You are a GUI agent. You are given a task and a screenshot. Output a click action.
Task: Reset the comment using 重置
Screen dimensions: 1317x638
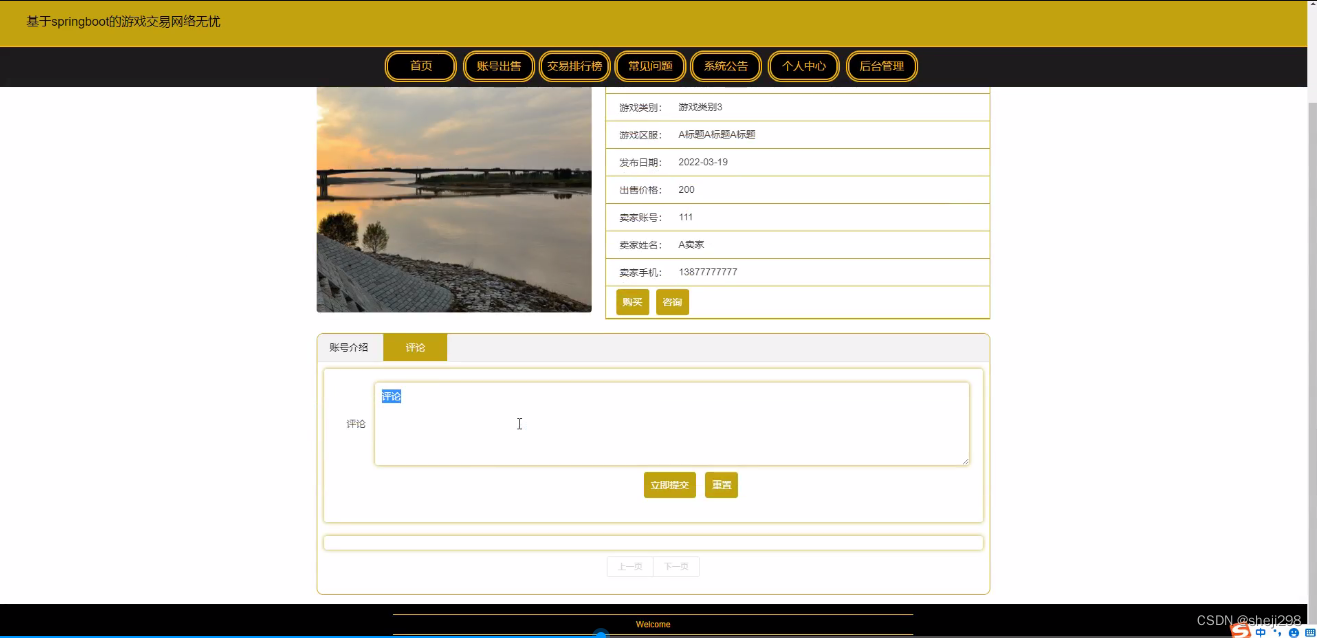click(721, 484)
